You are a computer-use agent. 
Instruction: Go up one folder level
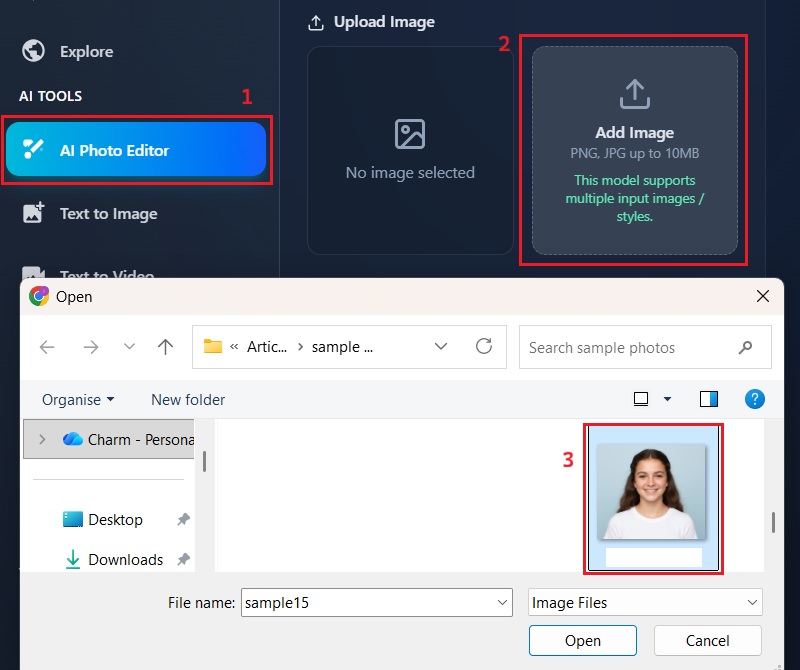(x=165, y=347)
